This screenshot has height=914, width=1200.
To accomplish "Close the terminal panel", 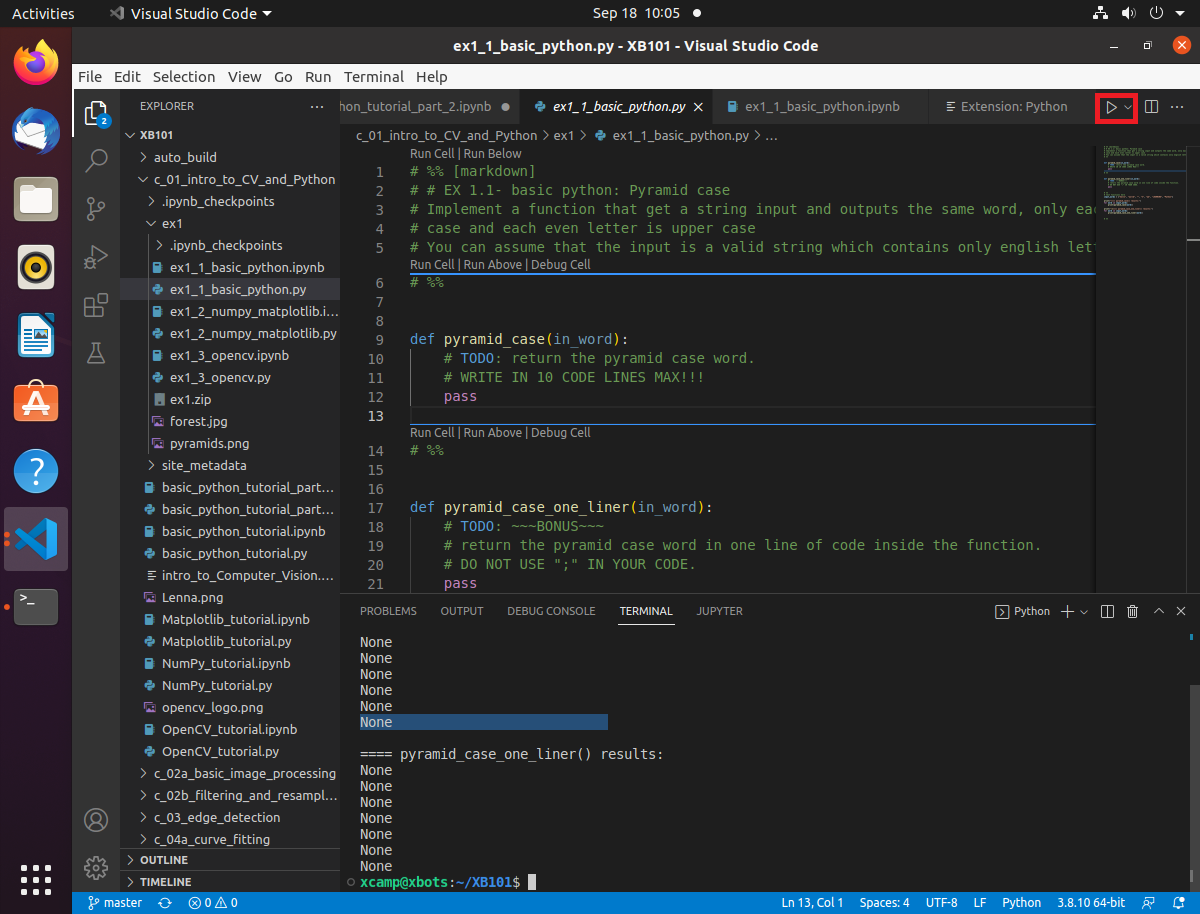I will [1182, 611].
